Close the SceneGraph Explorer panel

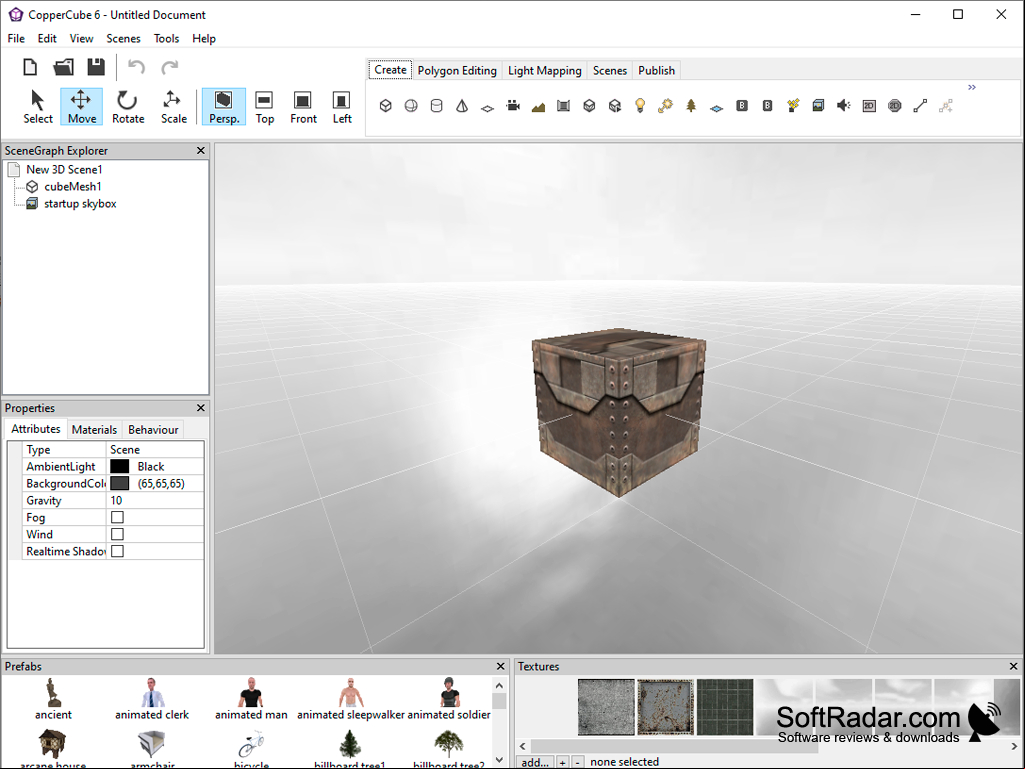click(x=201, y=150)
